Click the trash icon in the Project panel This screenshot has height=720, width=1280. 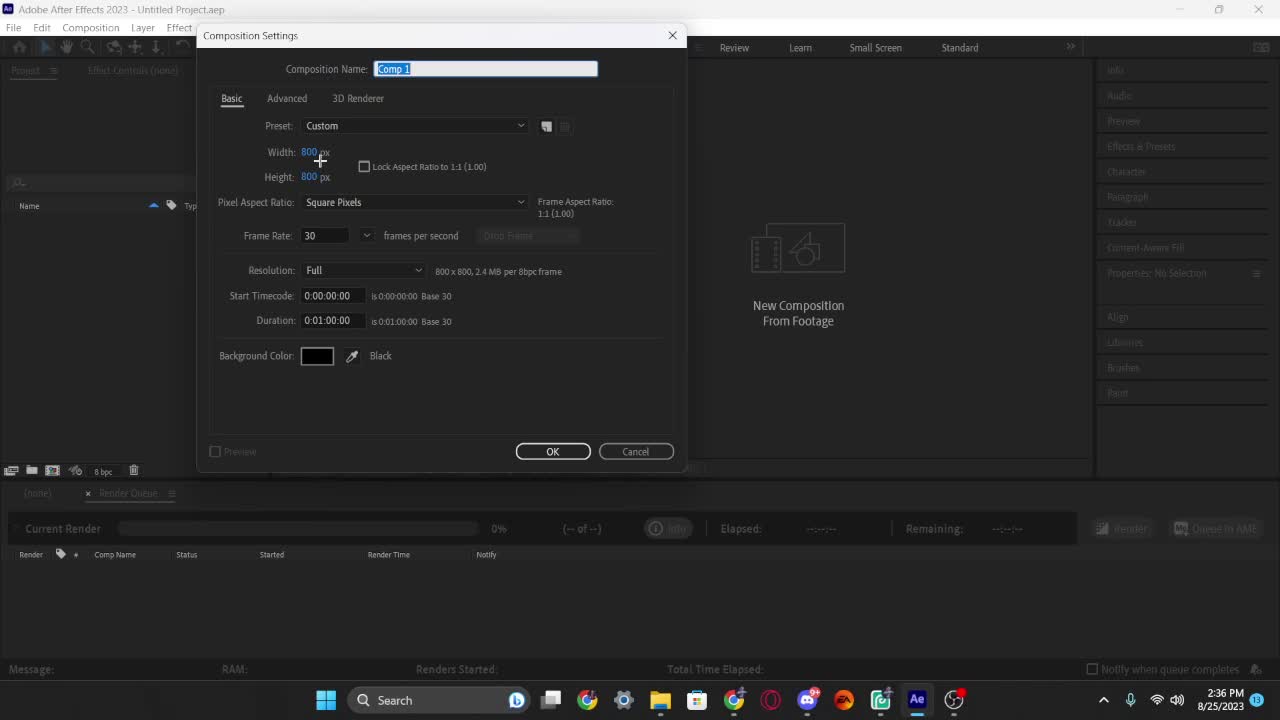coord(133,470)
